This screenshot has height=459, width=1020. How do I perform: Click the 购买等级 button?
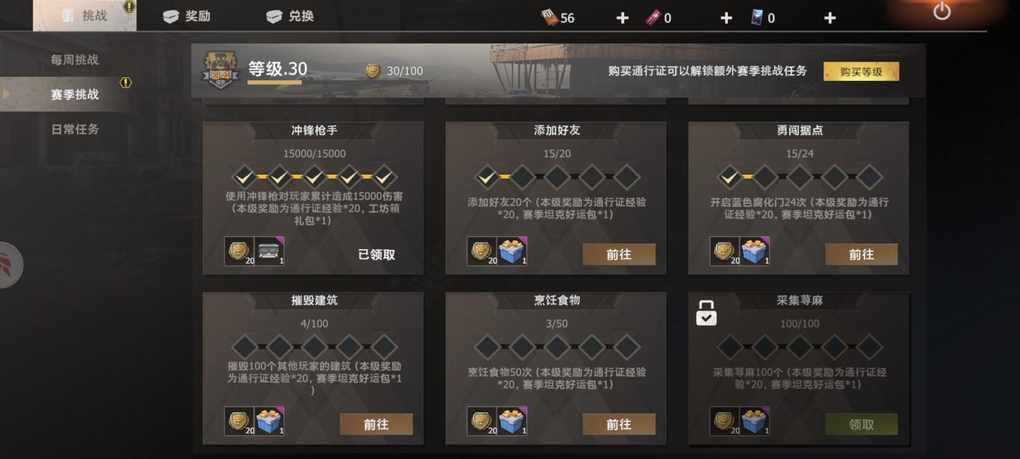[x=861, y=72]
